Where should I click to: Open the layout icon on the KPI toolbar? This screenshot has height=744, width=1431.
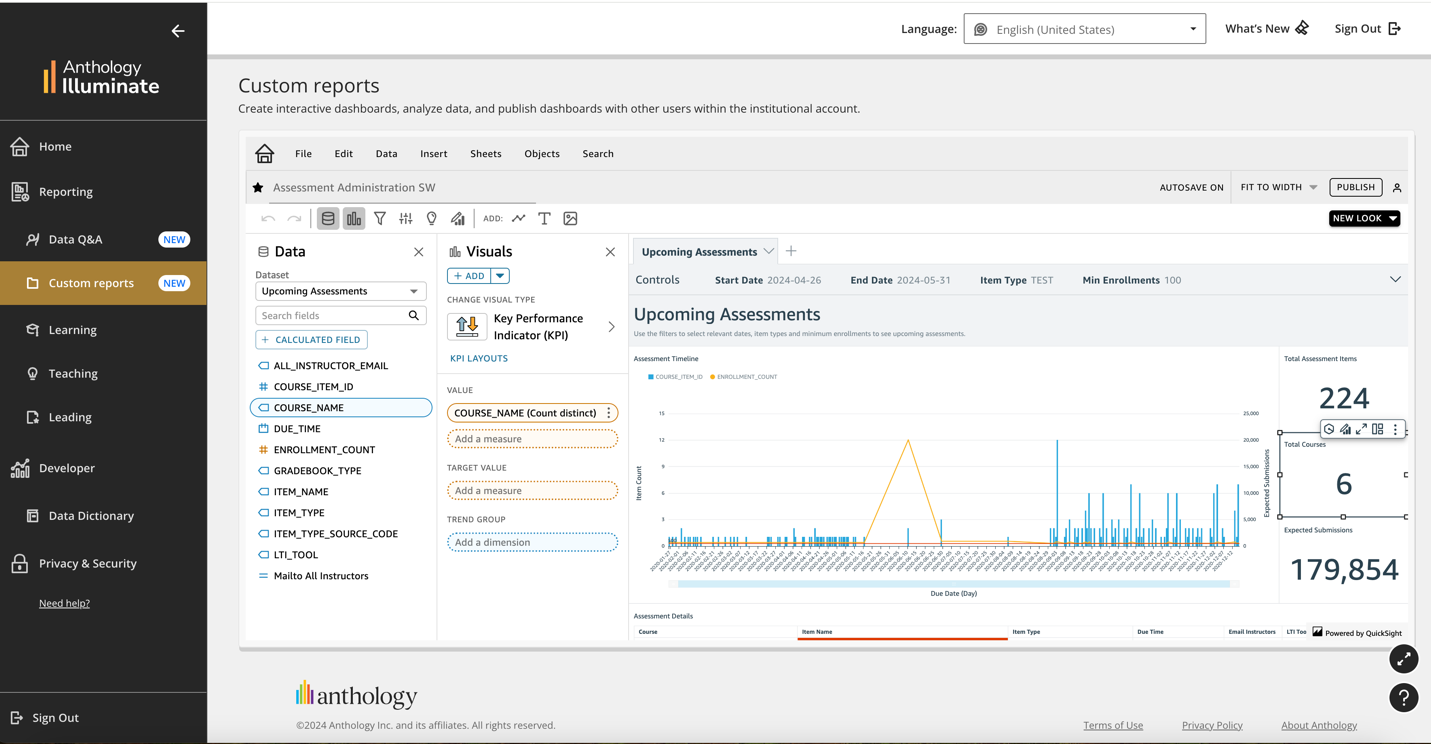coord(1378,429)
